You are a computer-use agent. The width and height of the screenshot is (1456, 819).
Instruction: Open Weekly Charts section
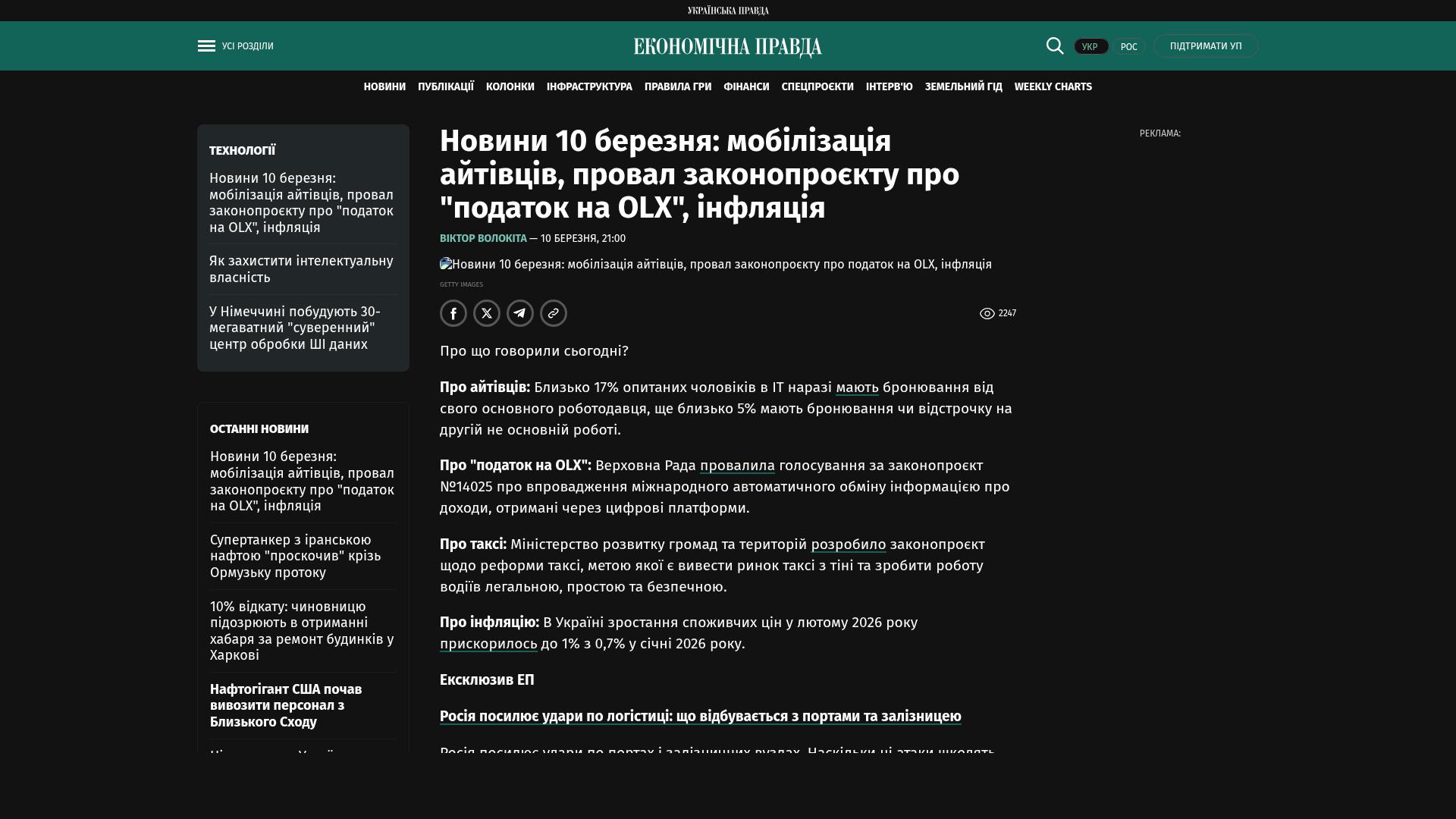[x=1053, y=87]
